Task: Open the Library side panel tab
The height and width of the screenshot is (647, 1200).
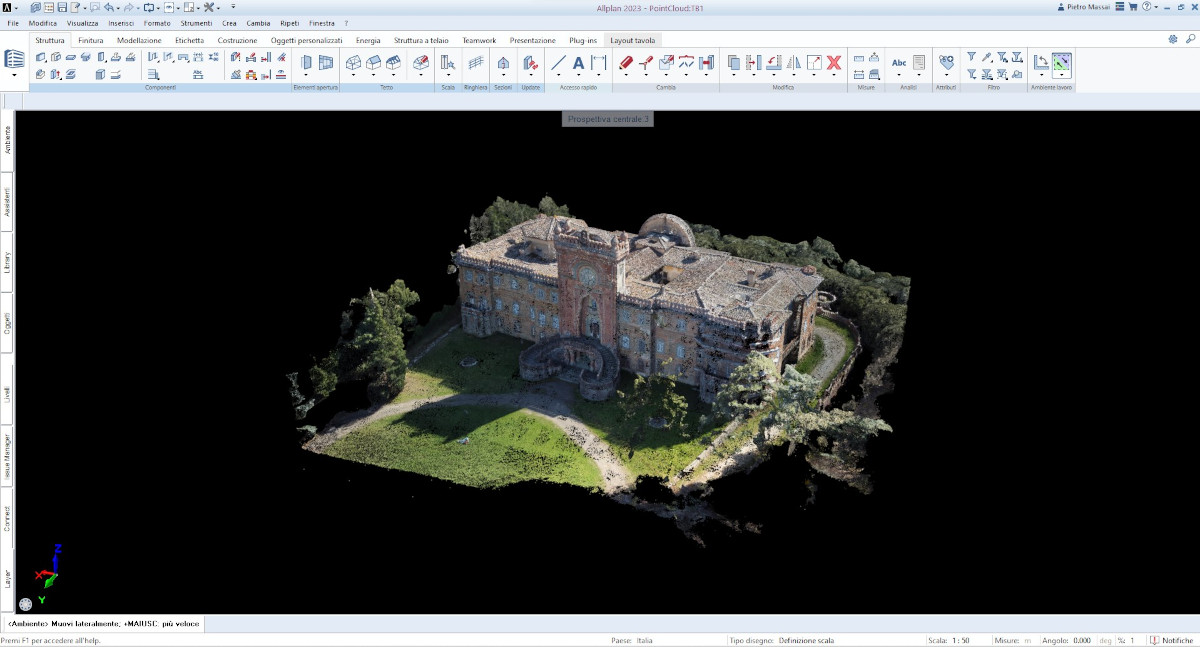Action: pos(7,265)
